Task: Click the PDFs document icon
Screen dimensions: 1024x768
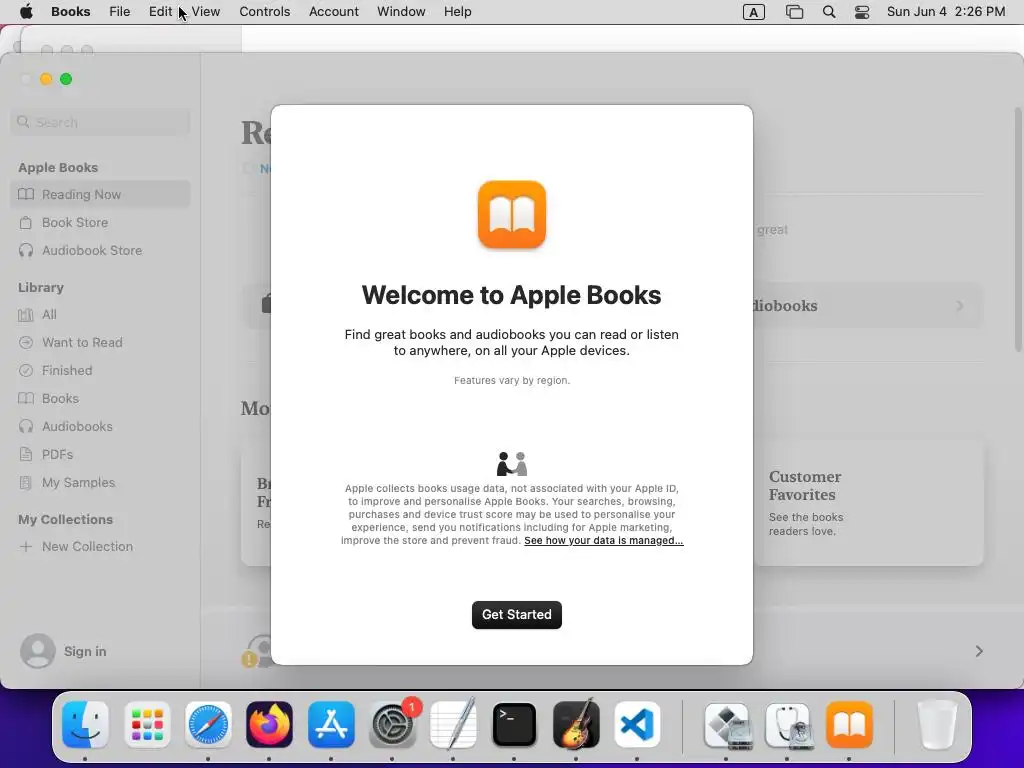Action: click(25, 455)
